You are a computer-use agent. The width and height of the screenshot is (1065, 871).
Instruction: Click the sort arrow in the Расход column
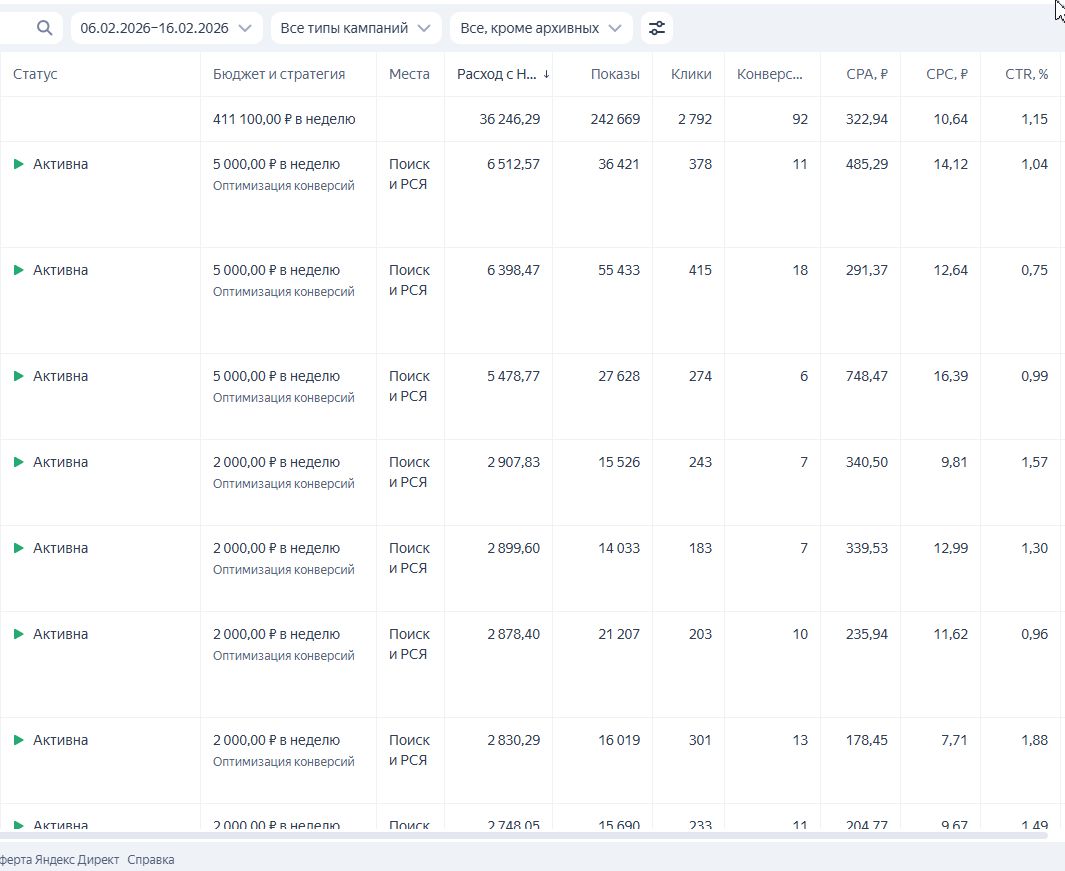[x=546, y=74]
